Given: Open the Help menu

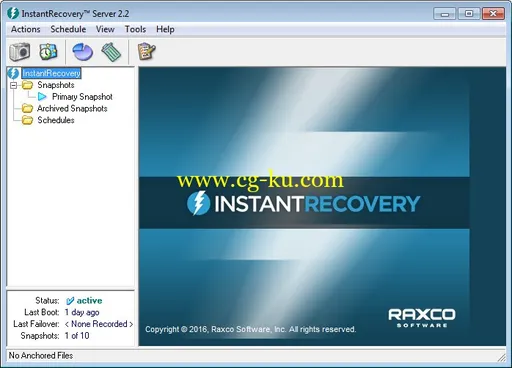Looking at the screenshot, I should [x=165, y=29].
